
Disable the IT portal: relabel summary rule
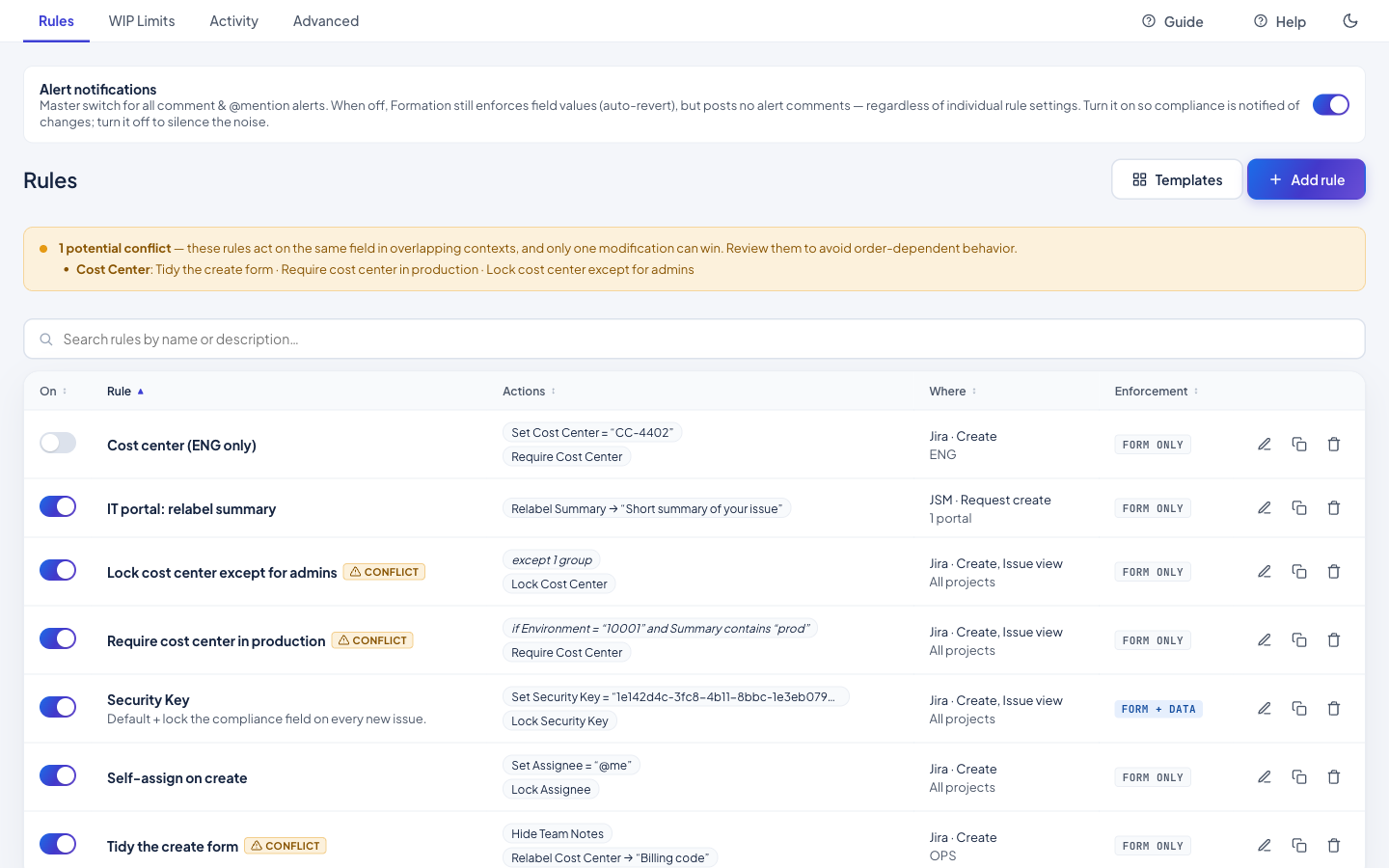(x=58, y=506)
